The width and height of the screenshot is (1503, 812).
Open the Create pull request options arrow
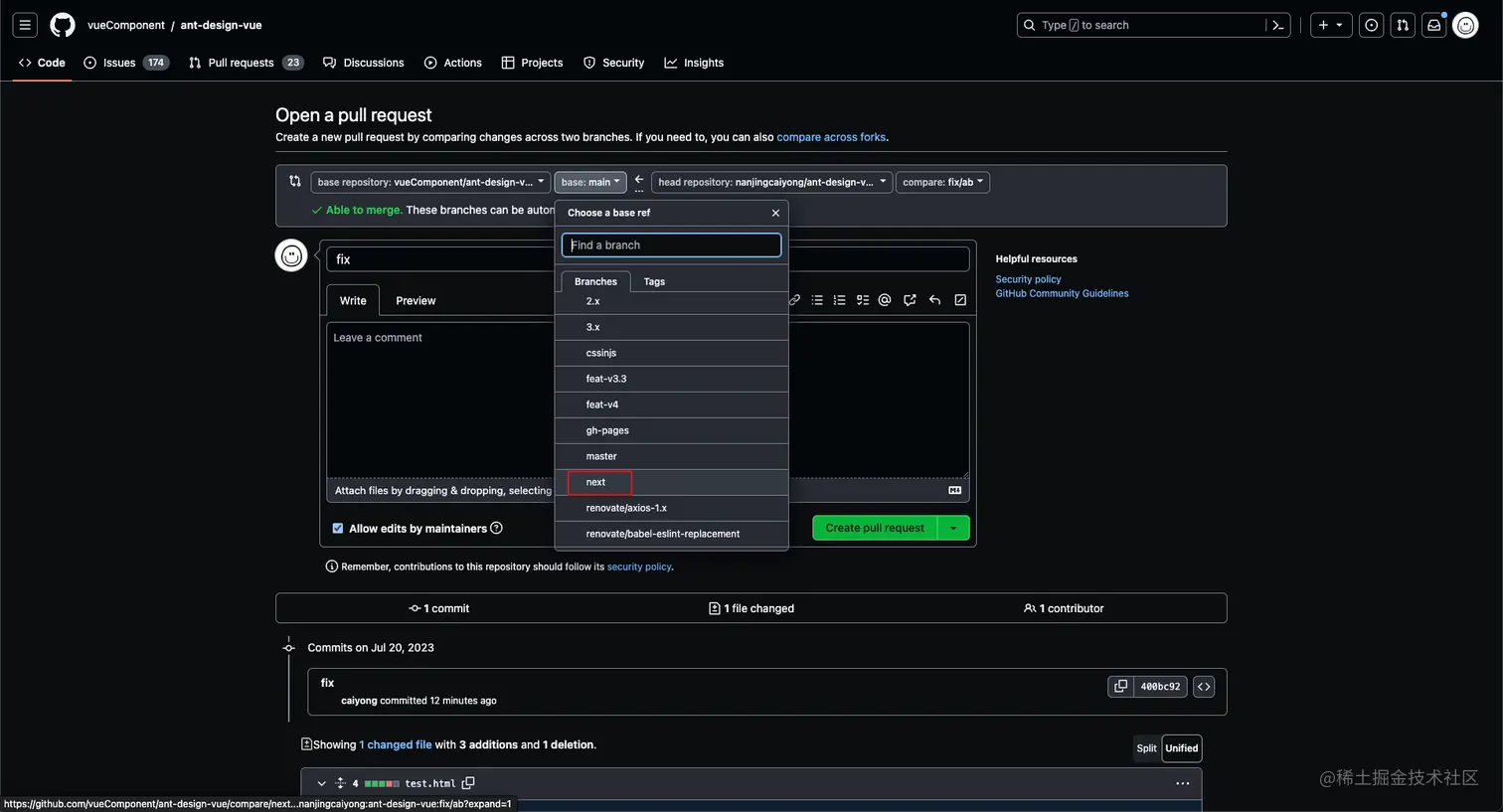(x=953, y=528)
